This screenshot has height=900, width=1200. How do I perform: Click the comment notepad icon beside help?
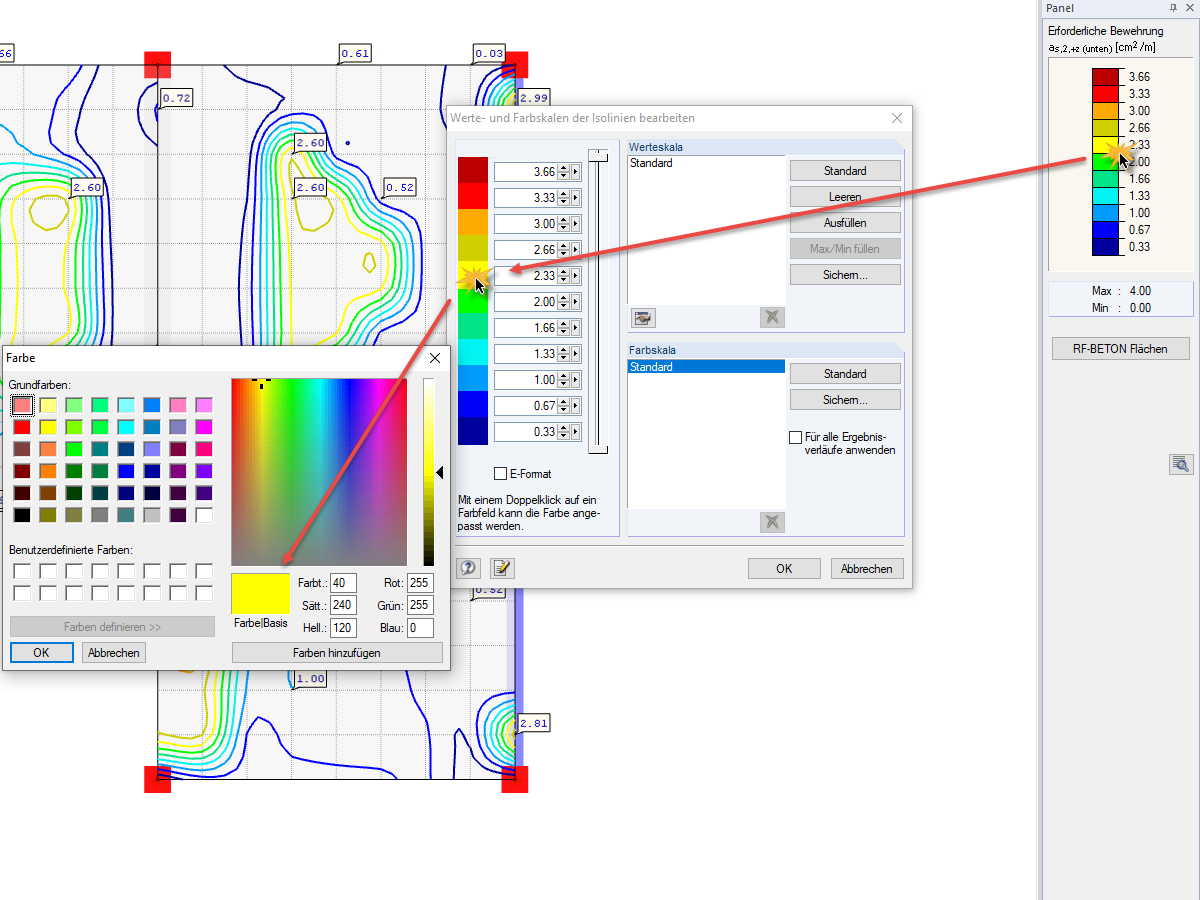click(x=501, y=568)
